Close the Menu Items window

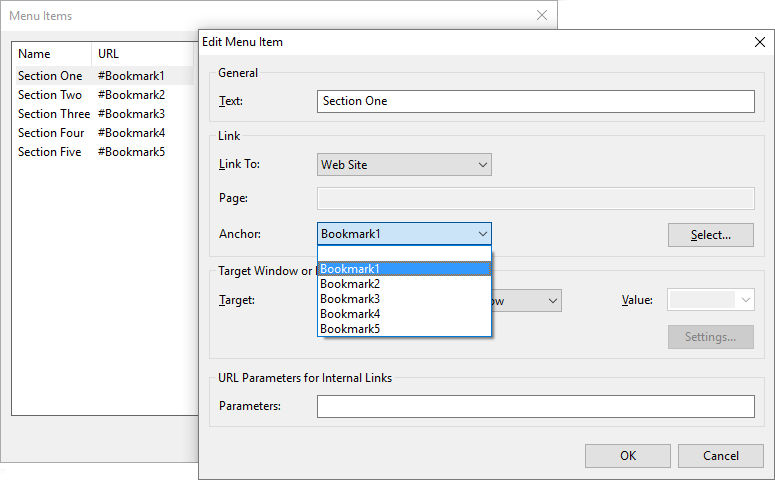(x=541, y=15)
